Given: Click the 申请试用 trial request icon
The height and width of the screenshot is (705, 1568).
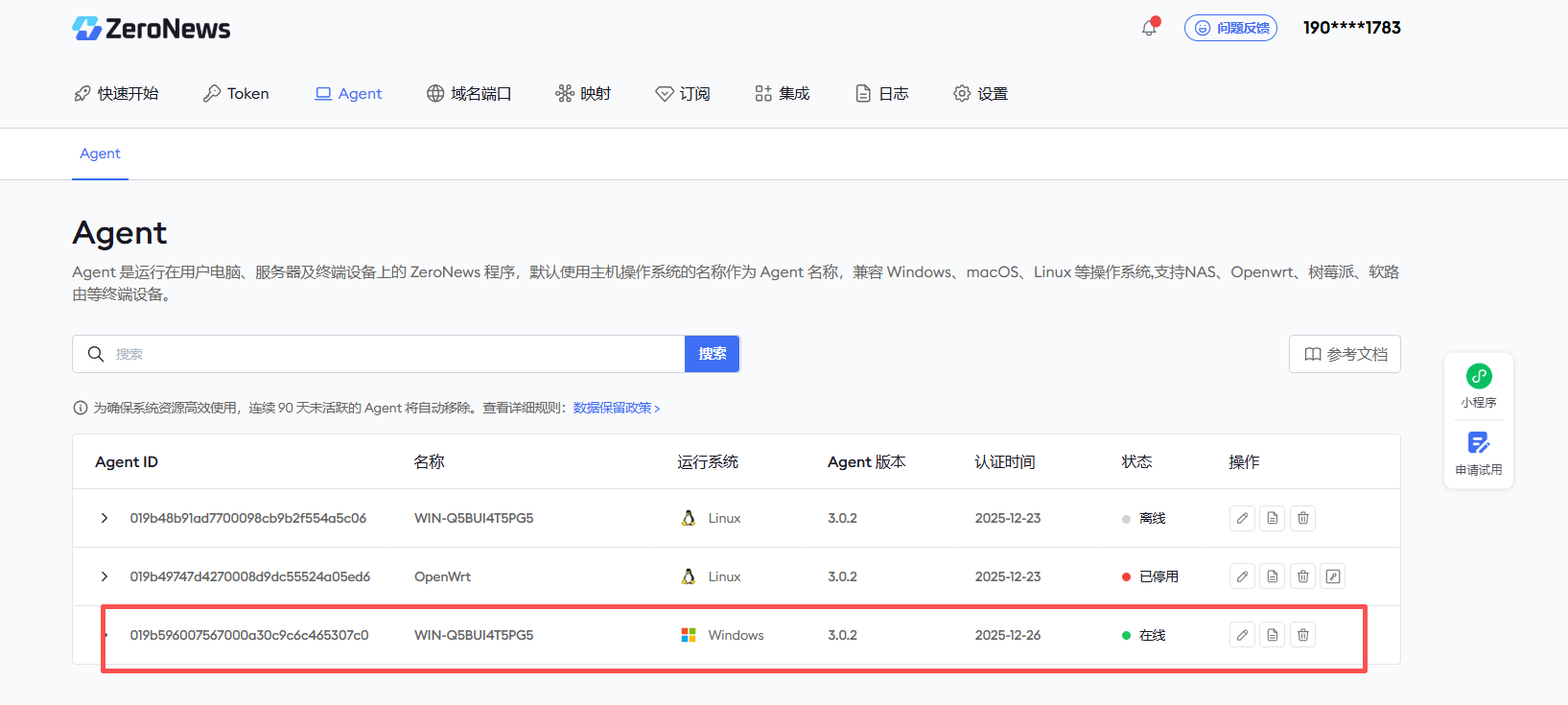Looking at the screenshot, I should 1479,444.
